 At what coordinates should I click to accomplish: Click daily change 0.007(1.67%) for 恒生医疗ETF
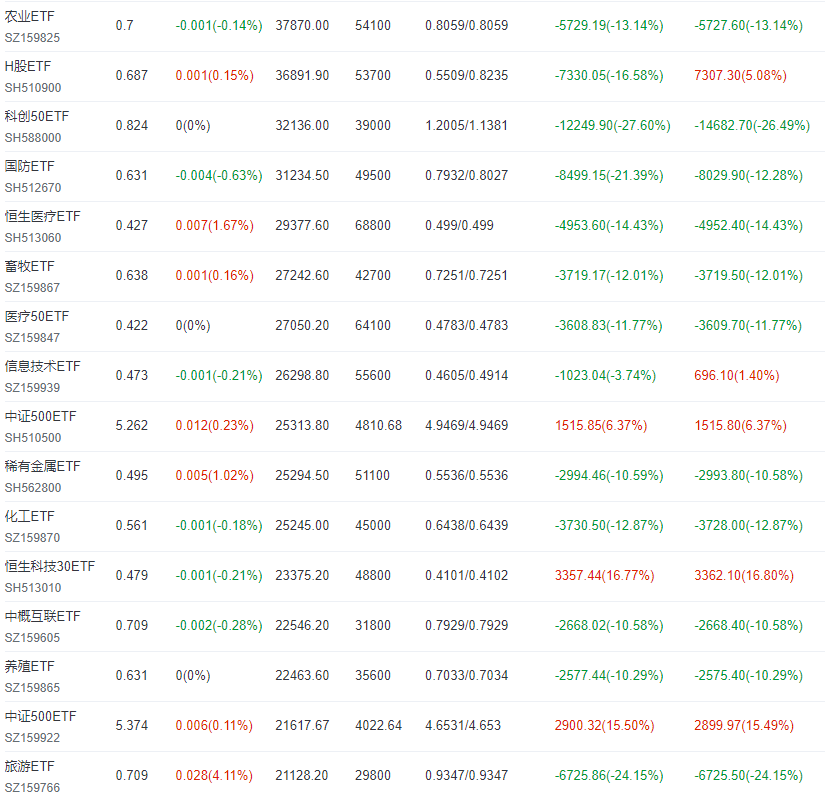215,225
